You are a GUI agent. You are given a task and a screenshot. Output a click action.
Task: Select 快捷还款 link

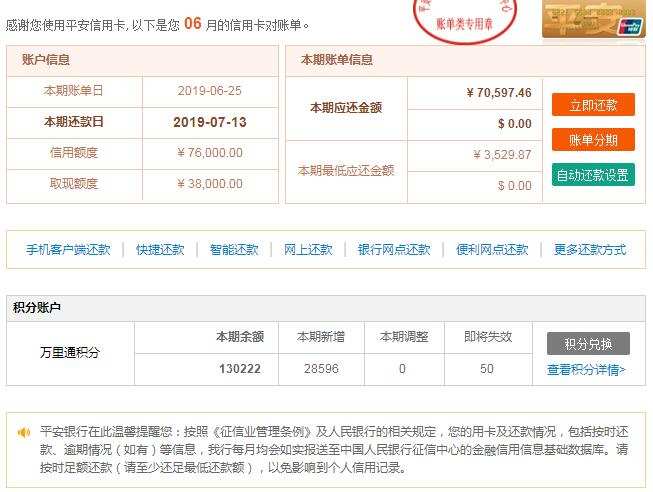[x=160, y=250]
